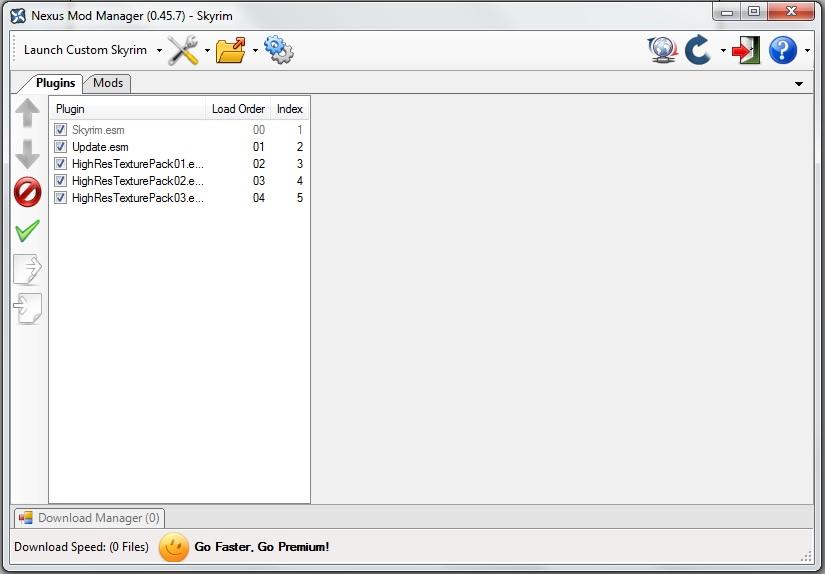Click the Download Speed: (0 Files) status text
Viewport: 825px width, 574px height.
point(82,547)
